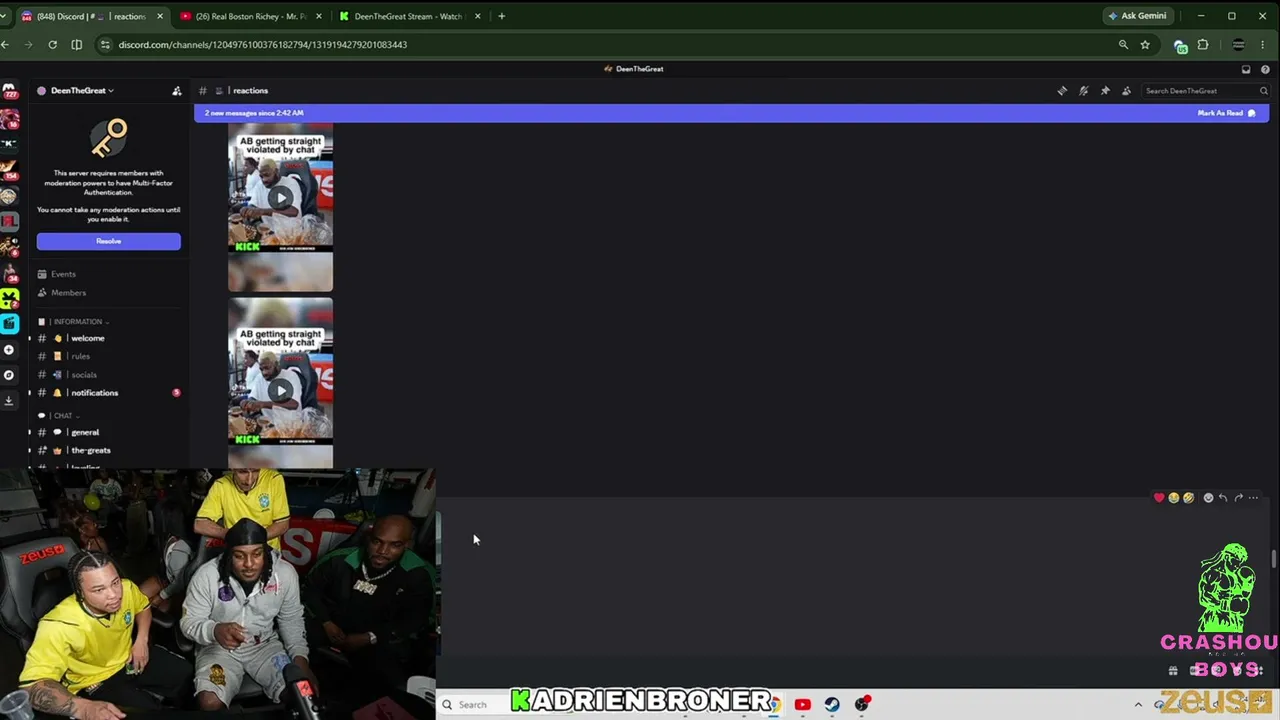Screen dimensions: 1280x720
Task: Reply to the message with arrow icon
Action: [1223, 498]
